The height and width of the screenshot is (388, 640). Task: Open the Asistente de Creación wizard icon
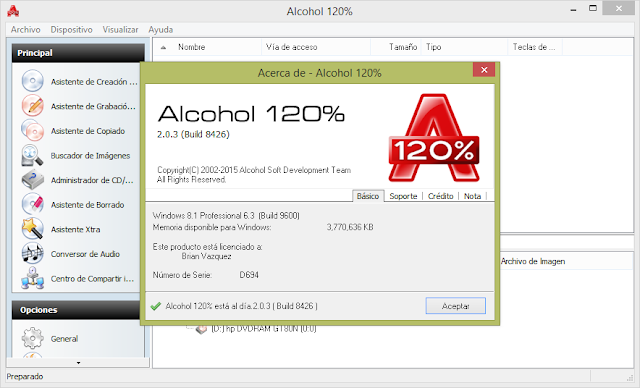point(32,81)
